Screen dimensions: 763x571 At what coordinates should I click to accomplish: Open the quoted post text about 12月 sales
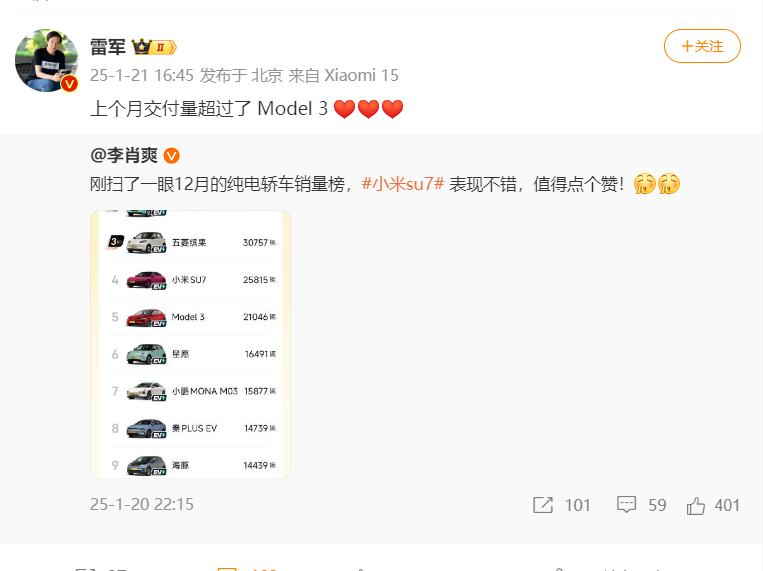pos(385,184)
